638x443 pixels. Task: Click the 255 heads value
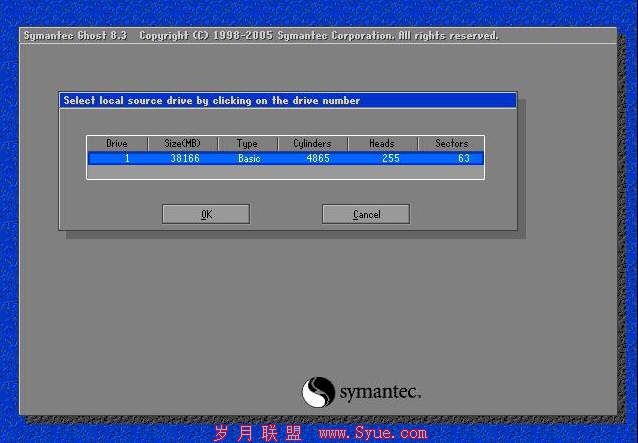click(x=391, y=158)
